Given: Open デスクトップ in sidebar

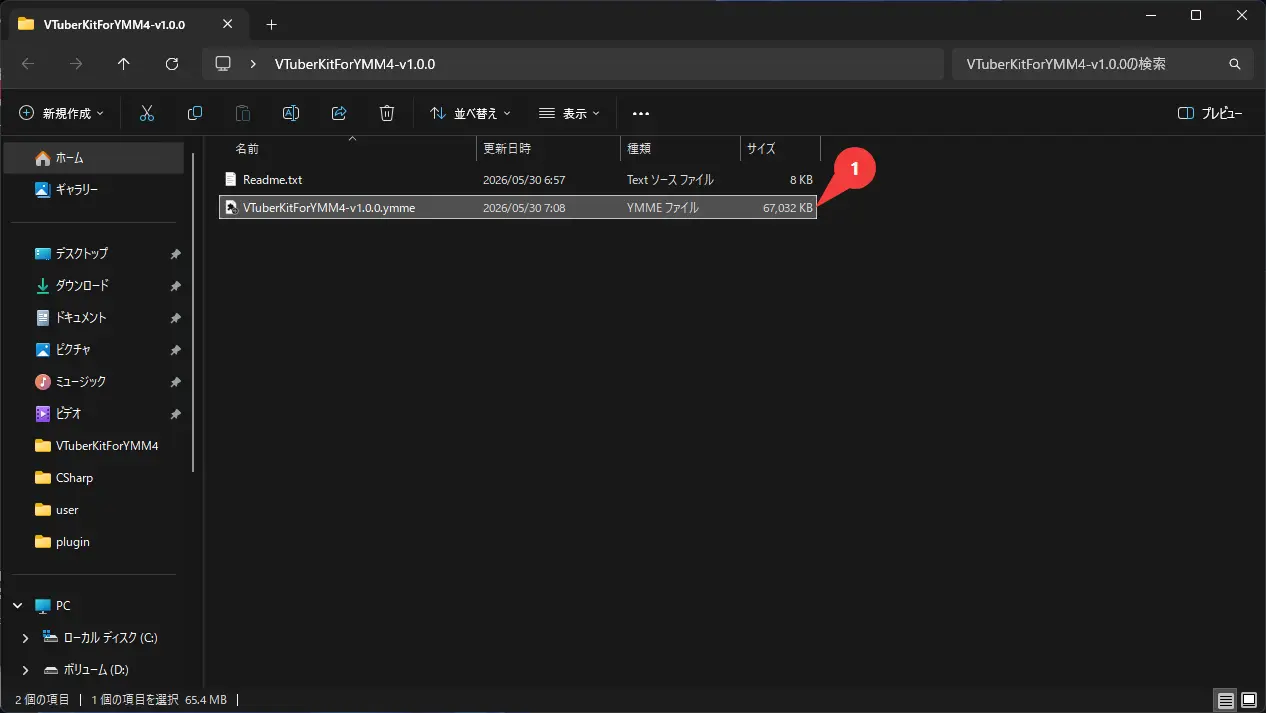Looking at the screenshot, I should [94, 254].
